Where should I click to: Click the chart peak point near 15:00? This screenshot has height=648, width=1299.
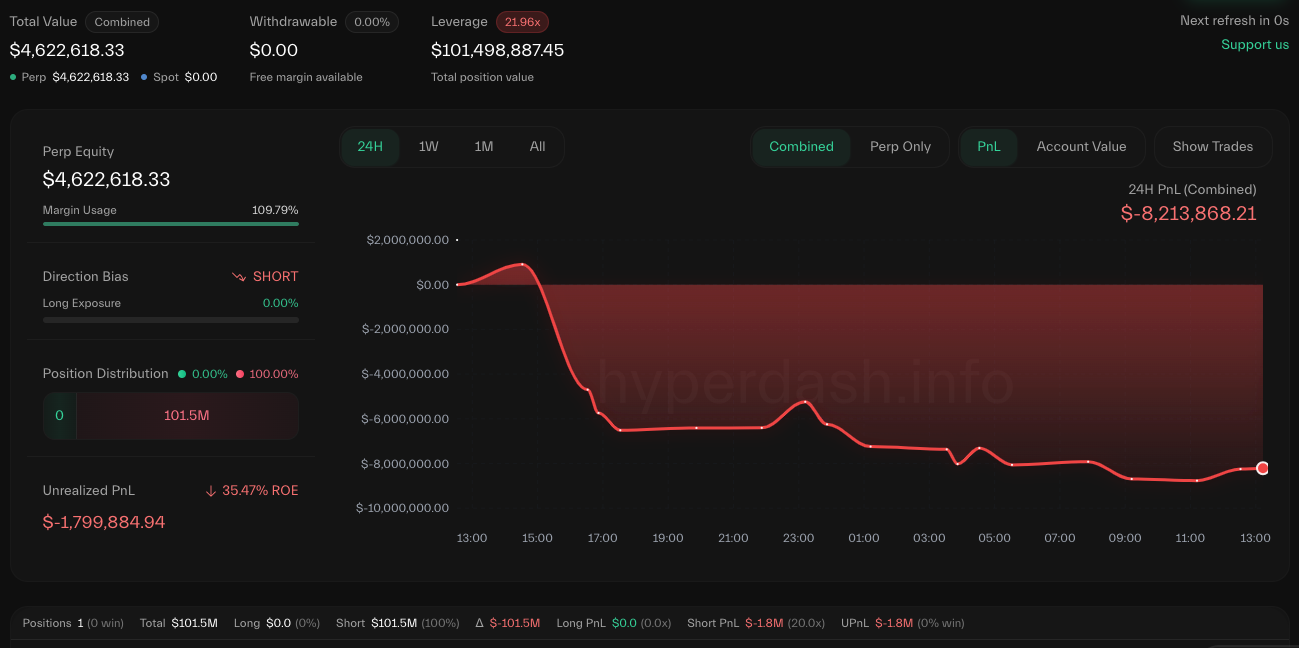click(x=523, y=264)
